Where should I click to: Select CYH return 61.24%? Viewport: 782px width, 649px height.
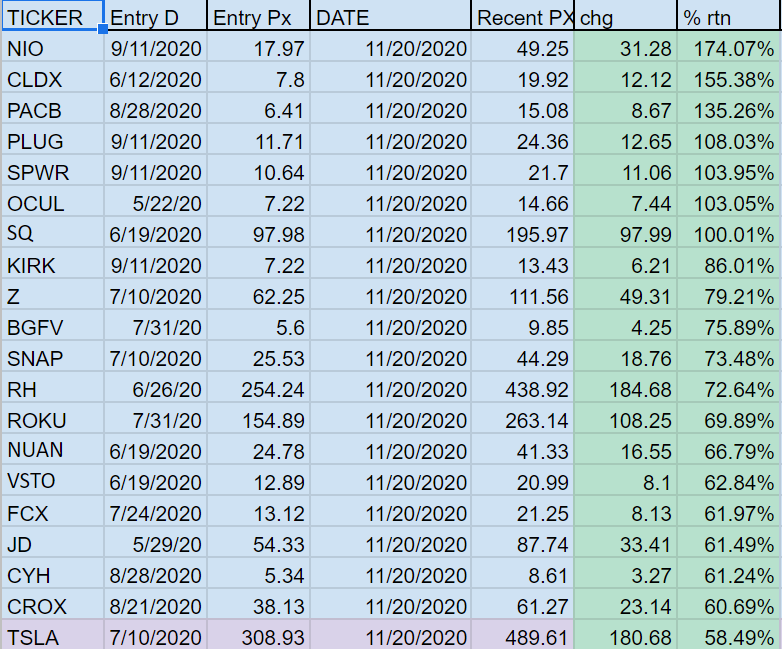point(729,573)
